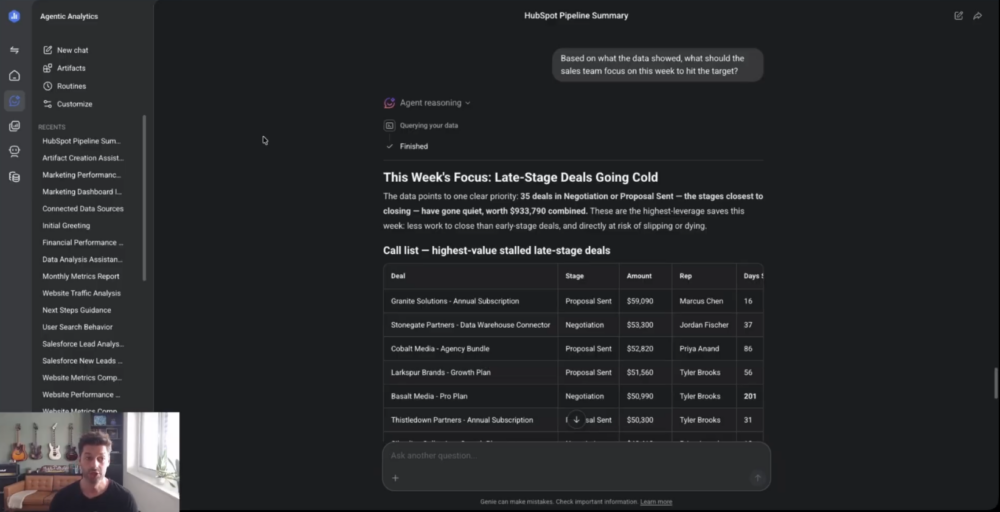Click the share arrow icon top right

[977, 16]
